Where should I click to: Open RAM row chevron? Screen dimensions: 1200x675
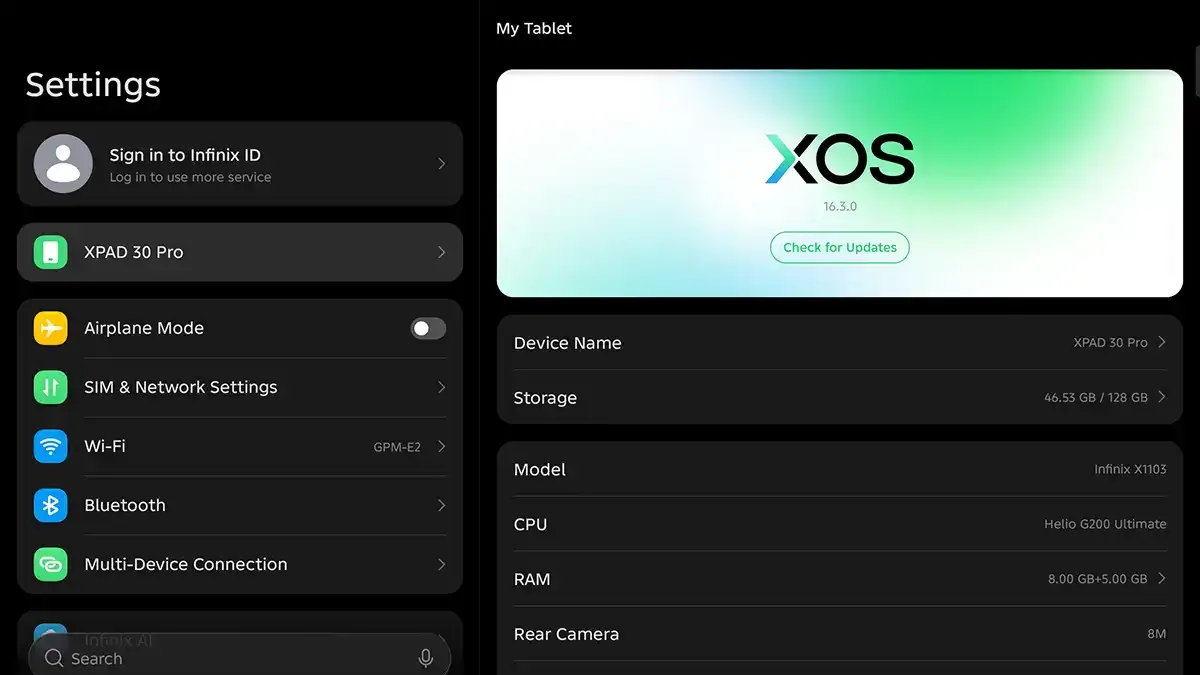coord(1161,578)
